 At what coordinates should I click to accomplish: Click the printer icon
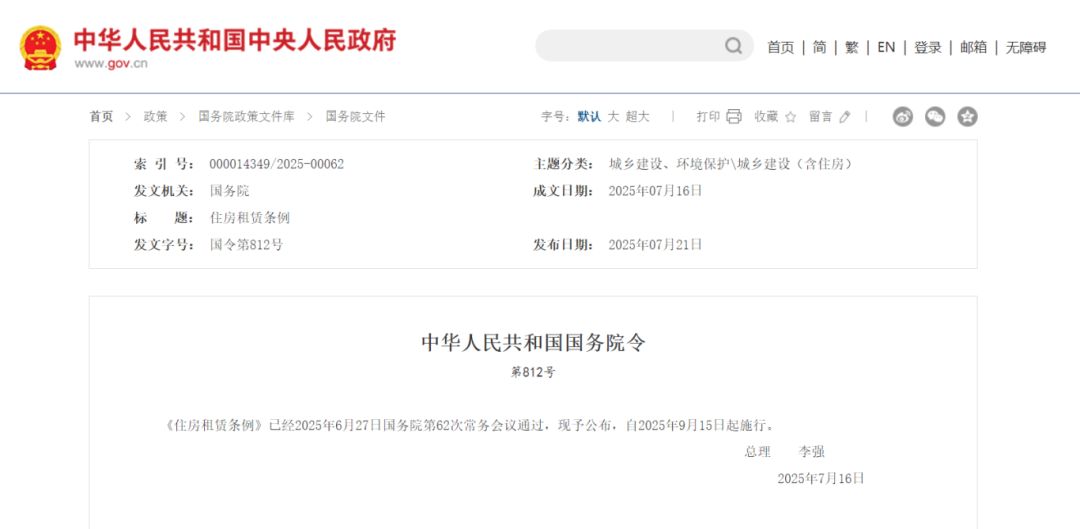734,116
